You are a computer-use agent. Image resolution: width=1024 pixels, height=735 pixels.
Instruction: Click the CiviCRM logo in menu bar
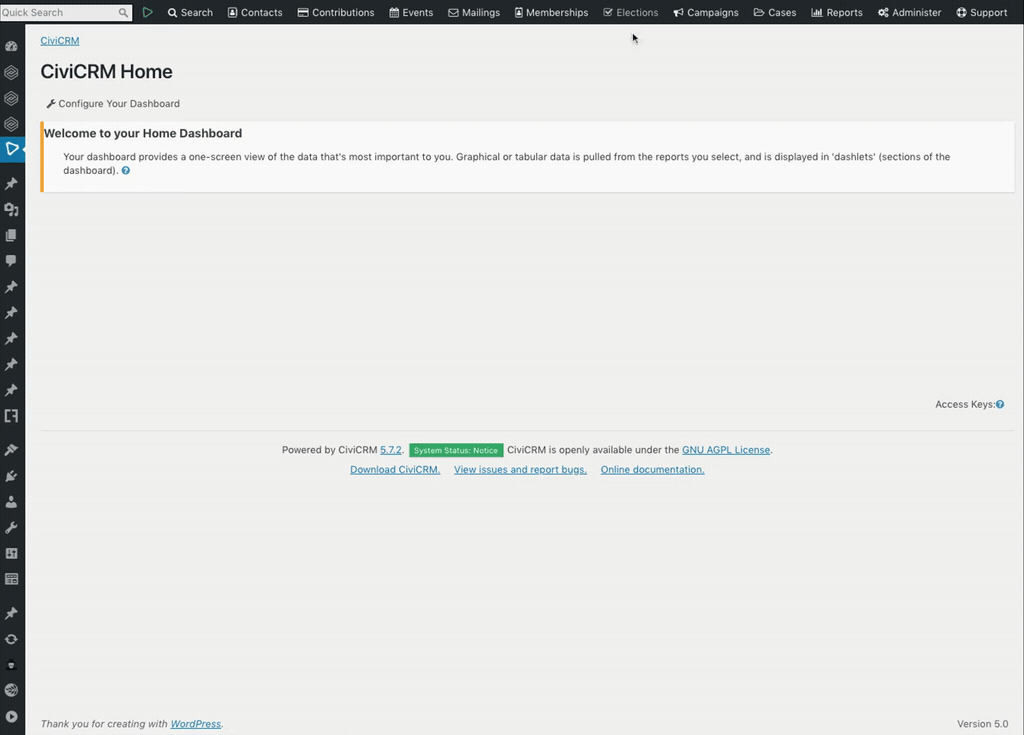click(x=148, y=13)
